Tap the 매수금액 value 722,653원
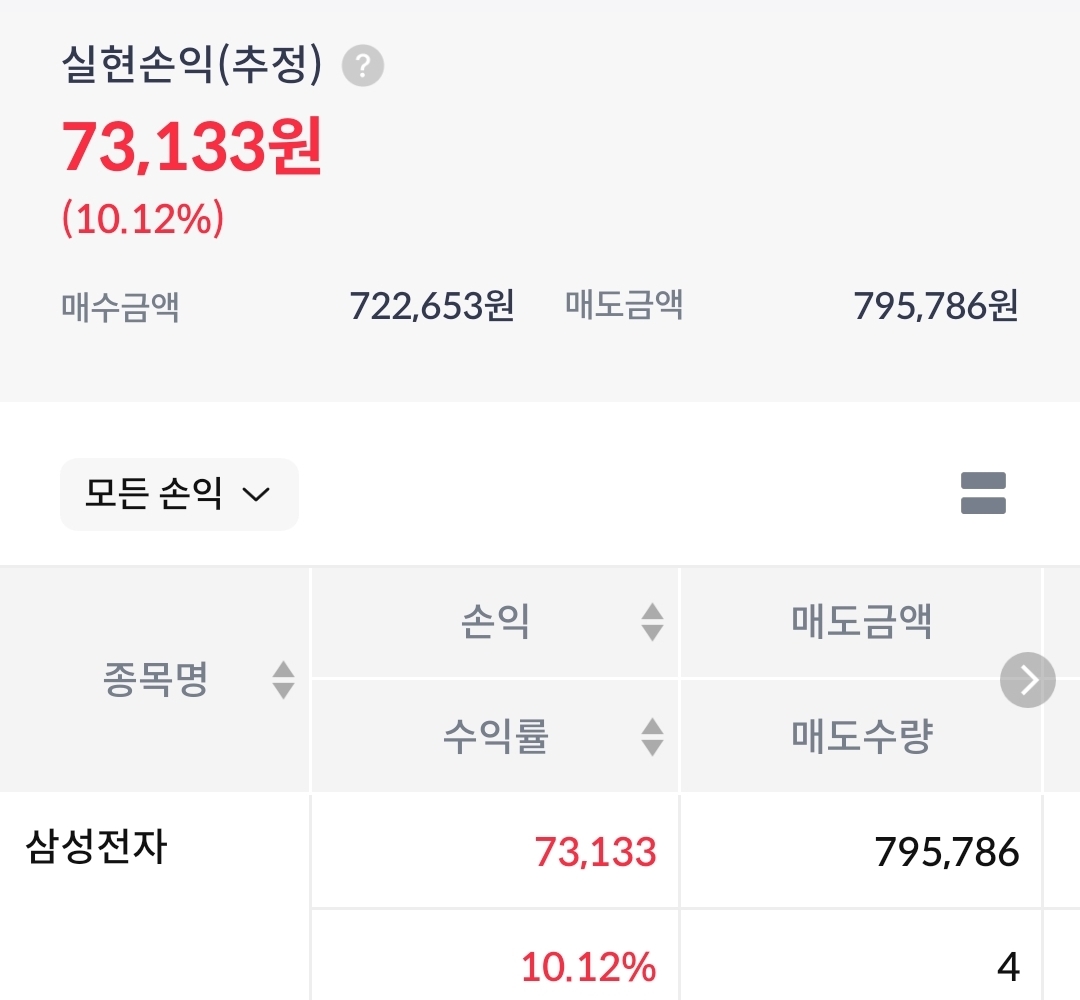 coord(431,305)
